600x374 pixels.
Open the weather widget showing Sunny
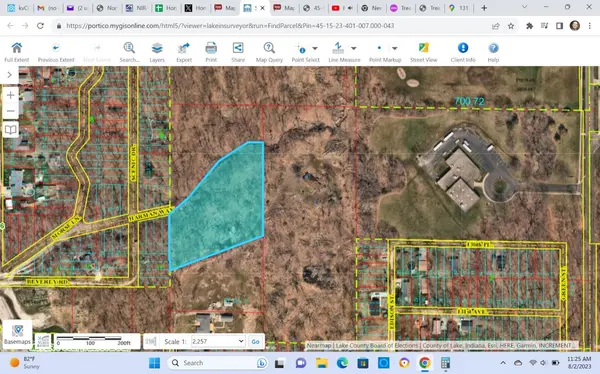(24, 363)
